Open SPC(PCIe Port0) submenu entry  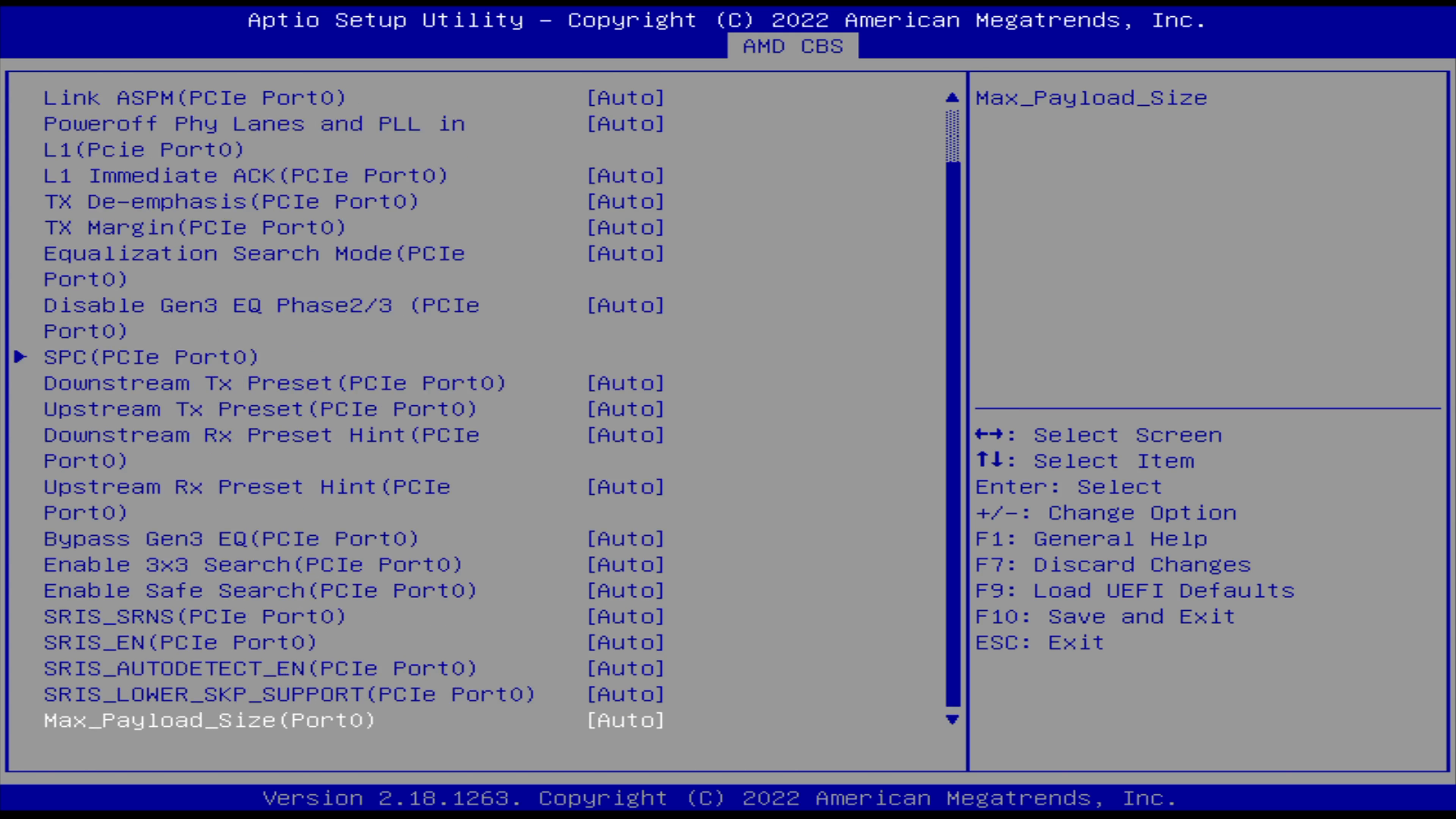151,357
